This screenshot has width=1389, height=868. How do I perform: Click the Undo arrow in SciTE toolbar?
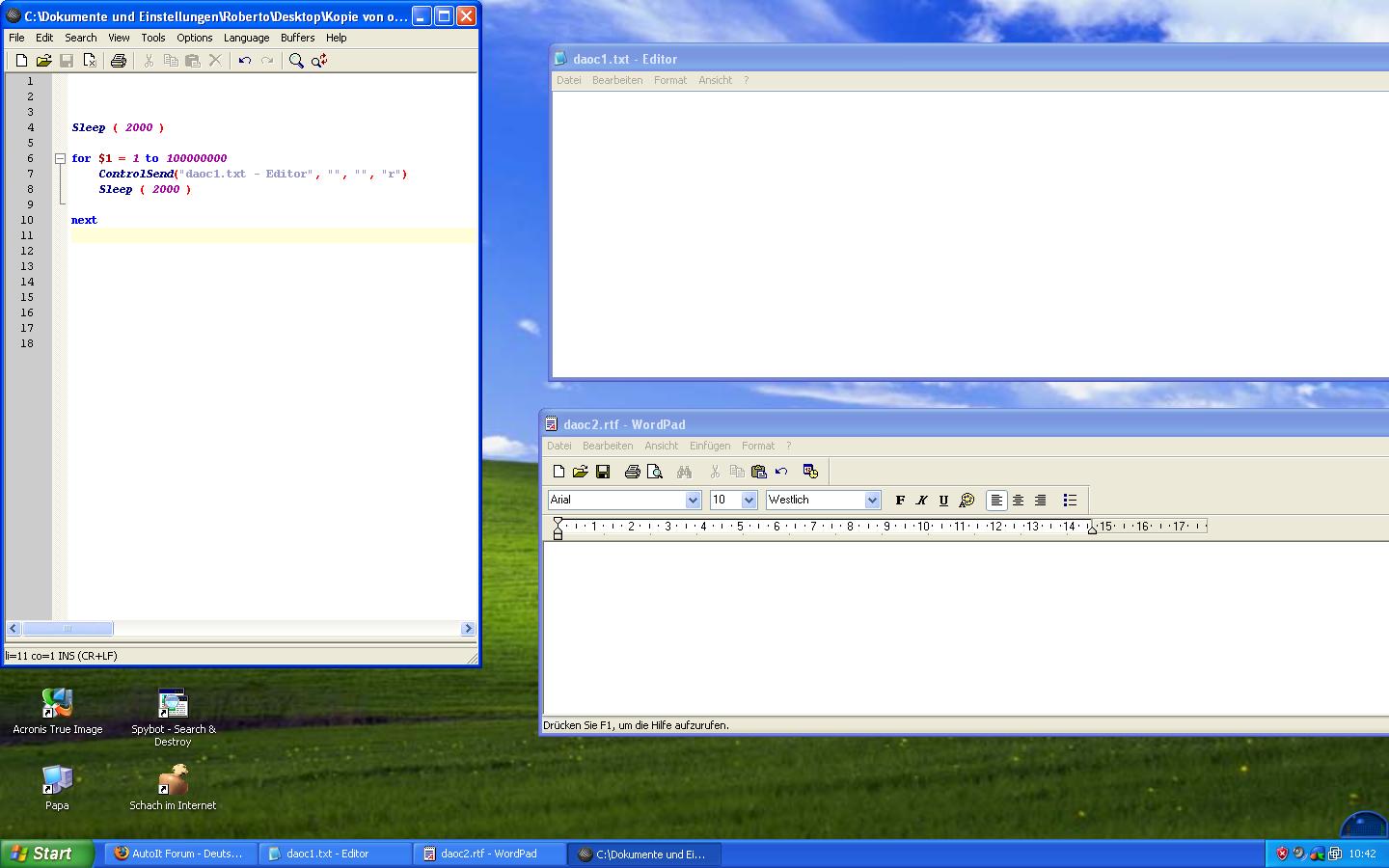point(245,61)
